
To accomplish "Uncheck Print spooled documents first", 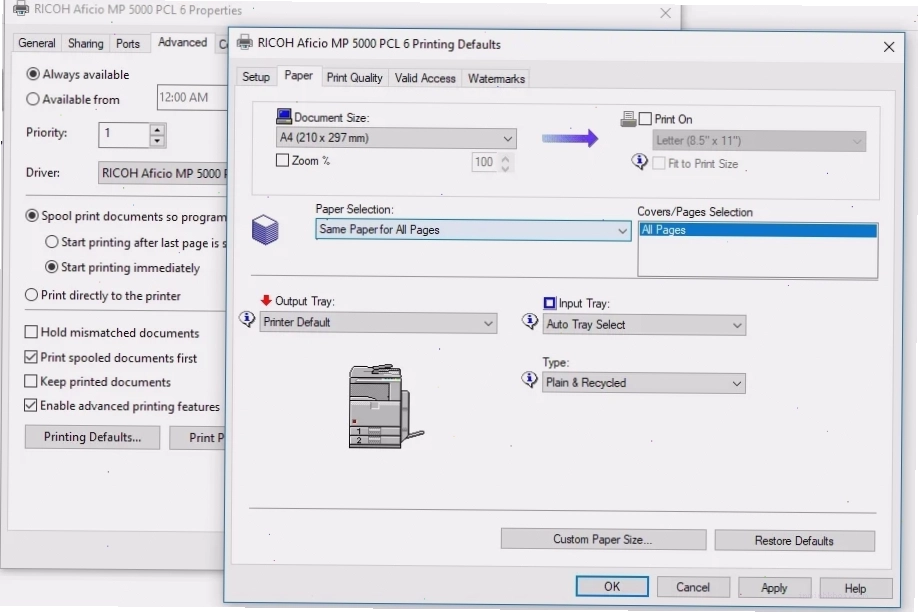I will tap(31, 357).
